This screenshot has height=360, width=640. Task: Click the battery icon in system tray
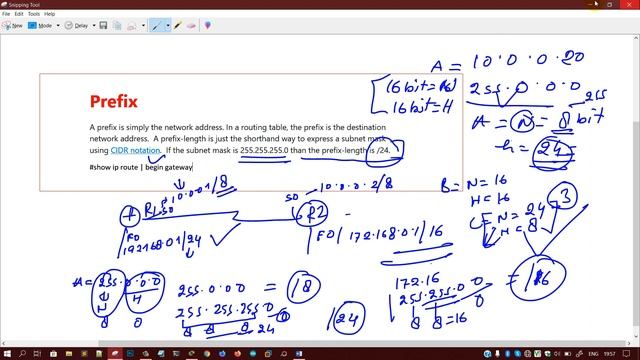567,354
